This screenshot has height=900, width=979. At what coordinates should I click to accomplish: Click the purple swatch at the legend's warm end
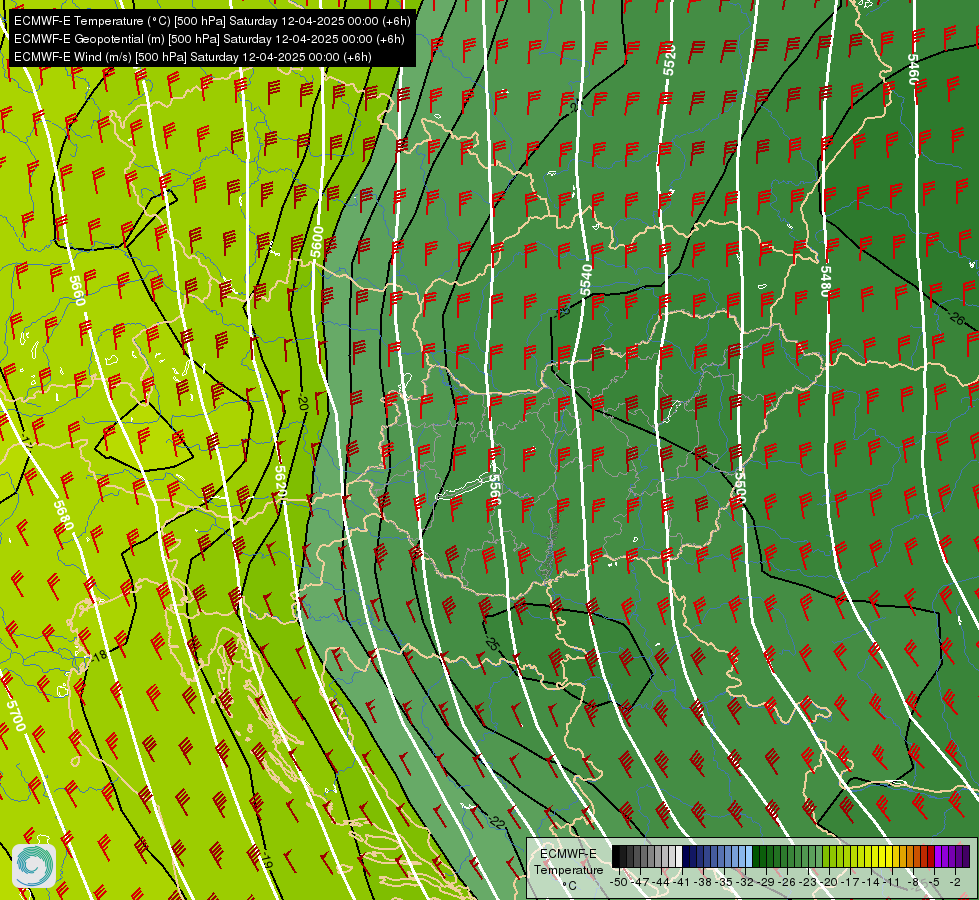pos(966,856)
